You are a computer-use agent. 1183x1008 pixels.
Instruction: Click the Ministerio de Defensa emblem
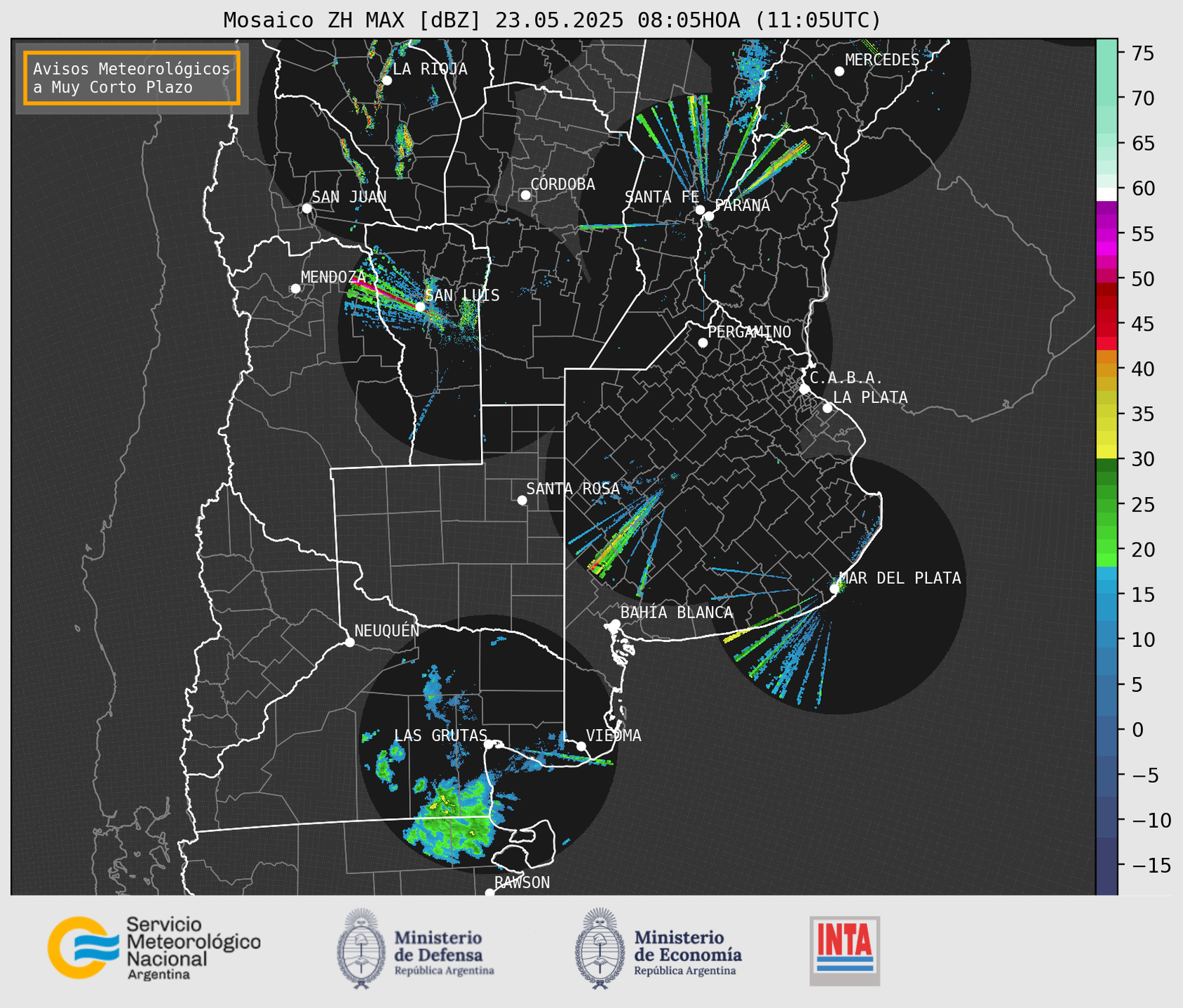click(362, 948)
